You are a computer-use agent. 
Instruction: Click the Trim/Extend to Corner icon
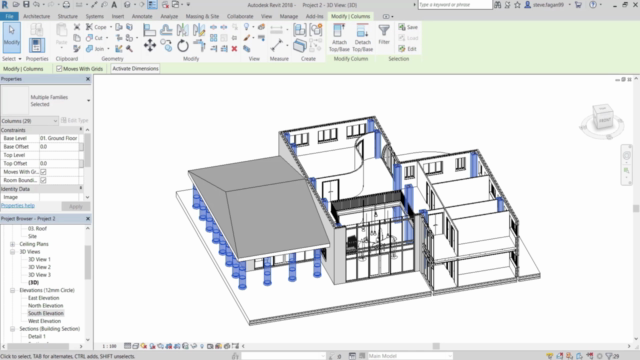(x=199, y=45)
